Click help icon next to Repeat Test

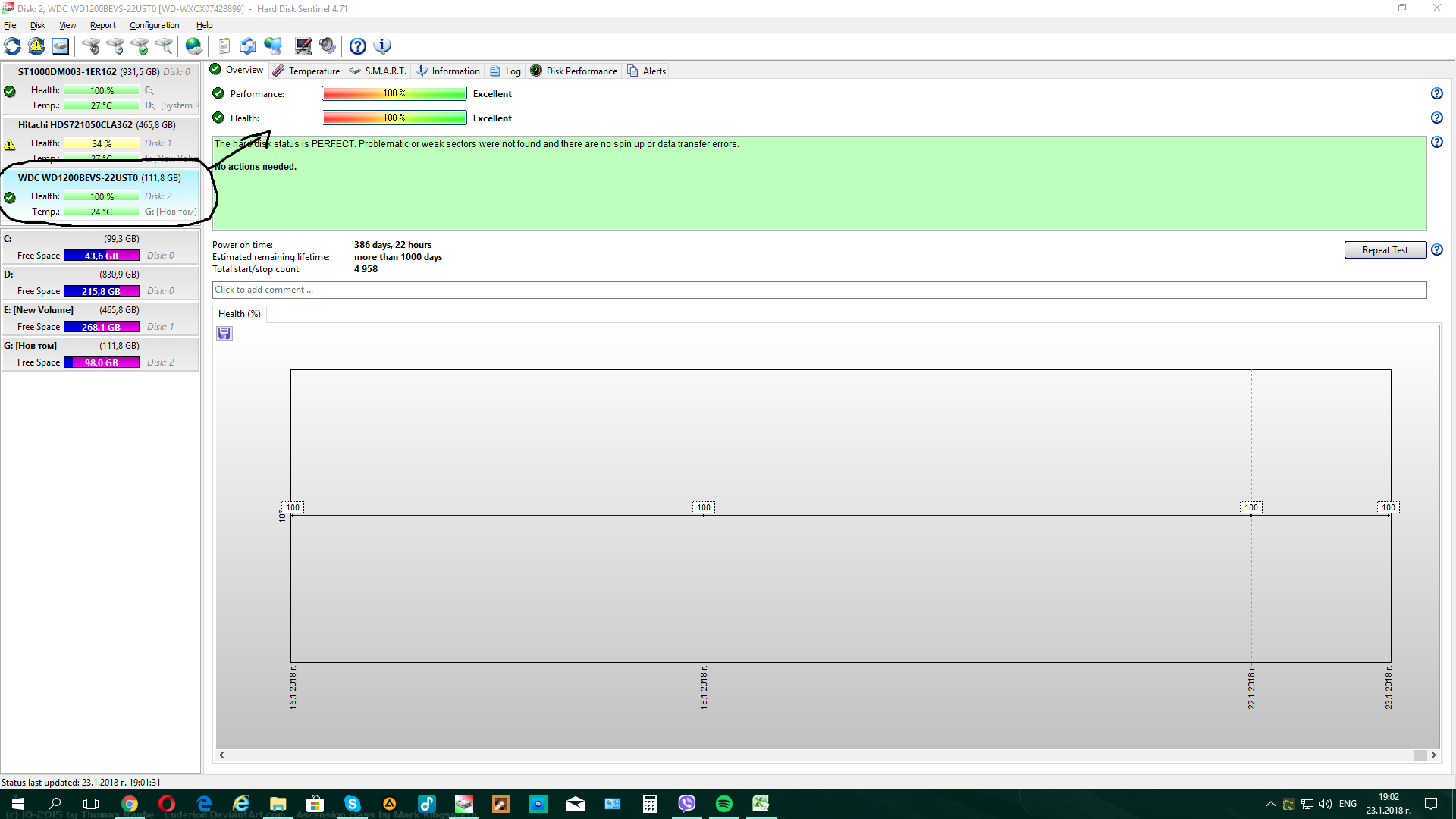click(x=1437, y=249)
